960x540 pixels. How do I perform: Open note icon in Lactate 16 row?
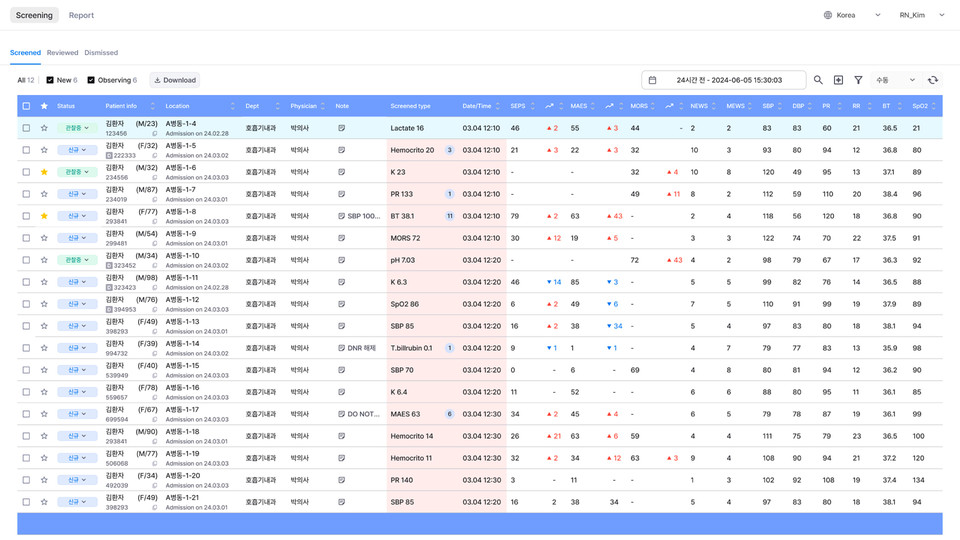click(x=342, y=128)
